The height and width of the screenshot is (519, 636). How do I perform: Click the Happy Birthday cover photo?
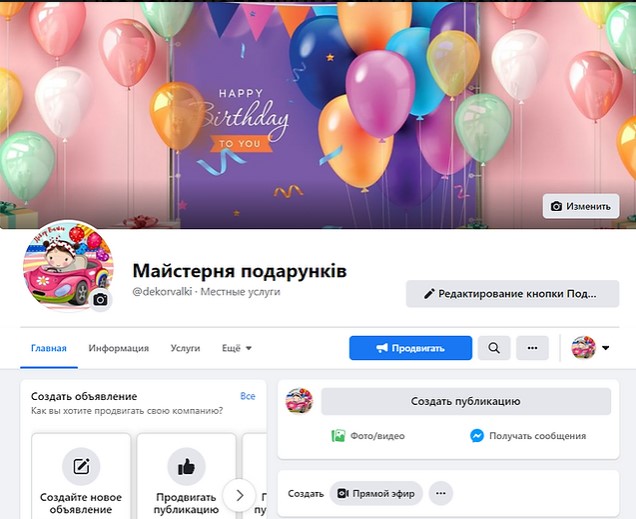pos(318,114)
